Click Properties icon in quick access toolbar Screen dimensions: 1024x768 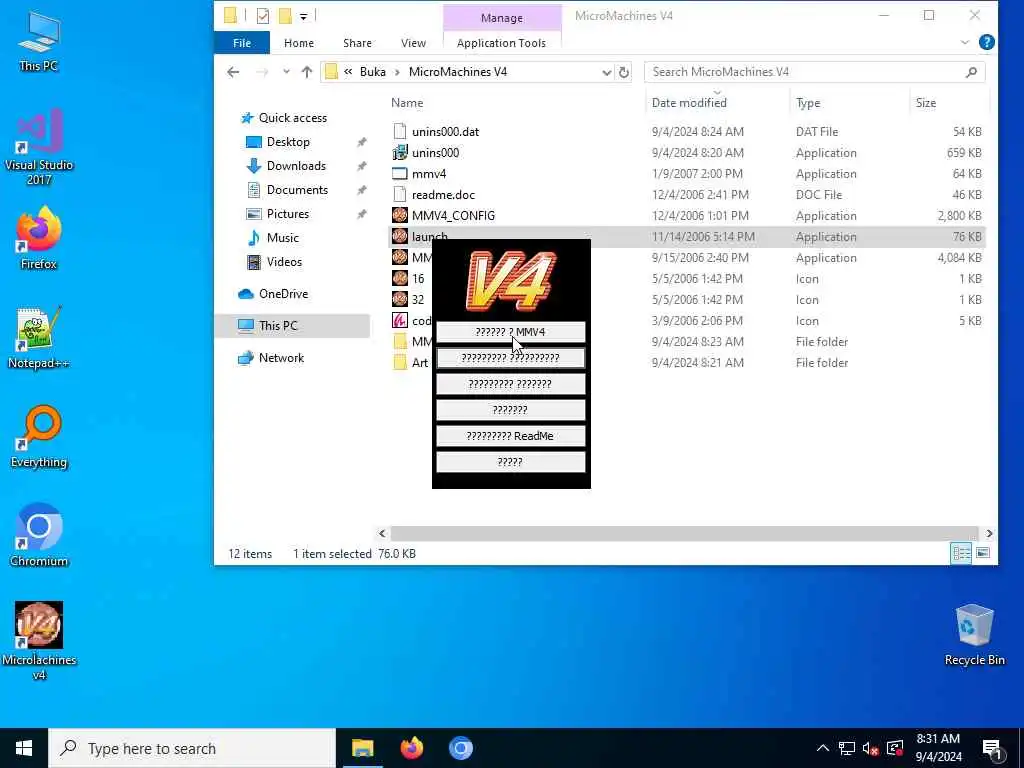(263, 16)
